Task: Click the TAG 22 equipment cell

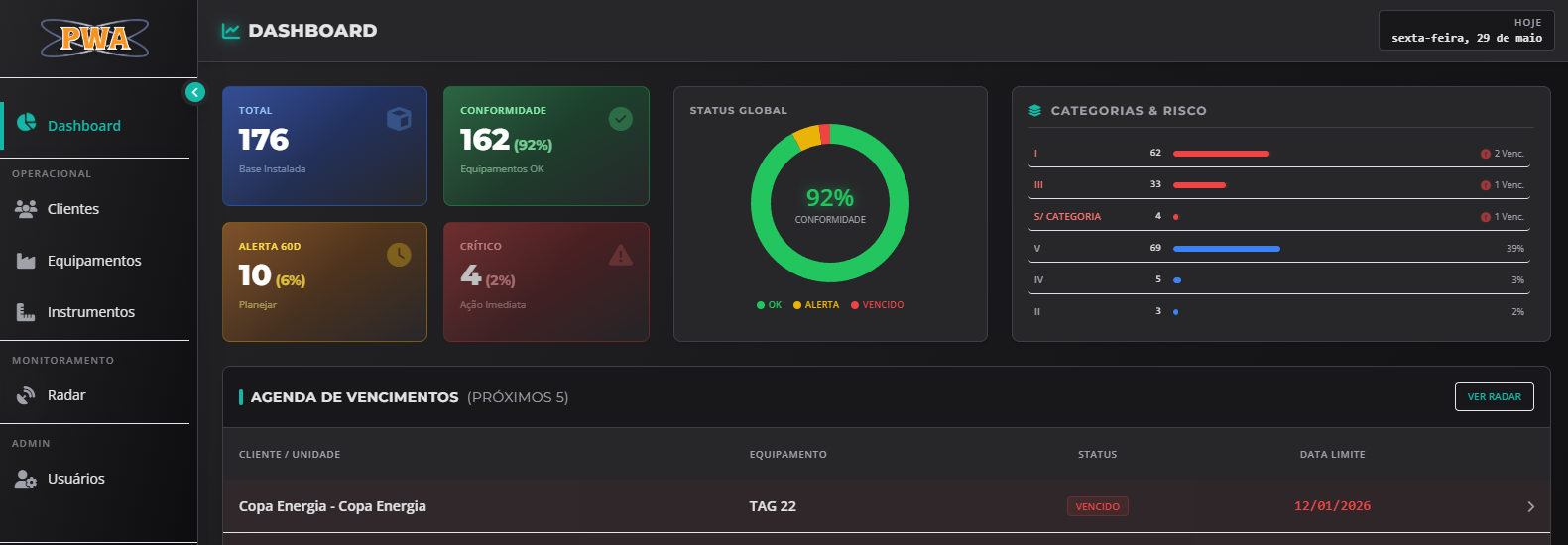Action: [773, 506]
